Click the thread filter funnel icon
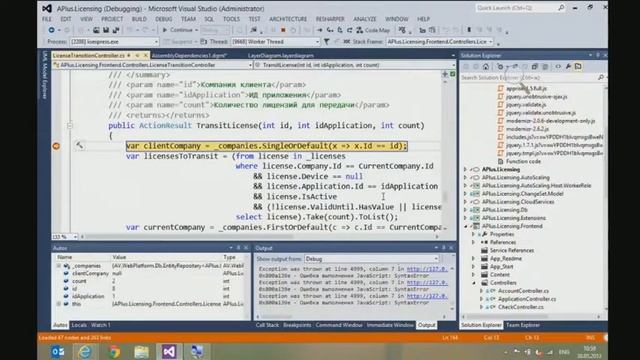 [327, 42]
